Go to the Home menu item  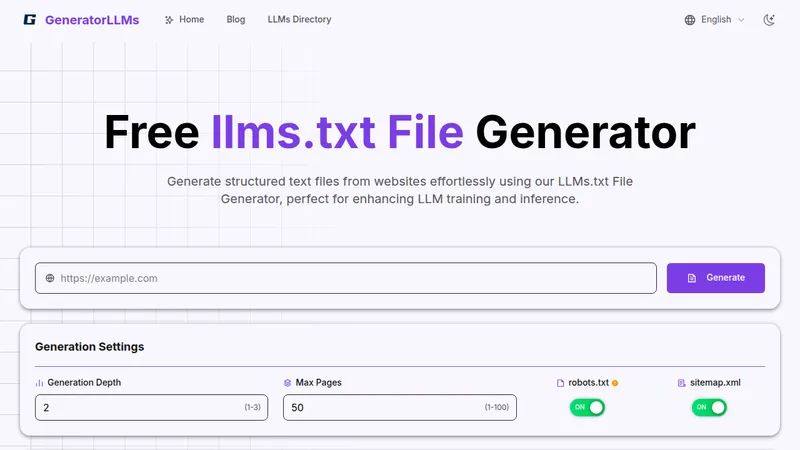[191, 19]
